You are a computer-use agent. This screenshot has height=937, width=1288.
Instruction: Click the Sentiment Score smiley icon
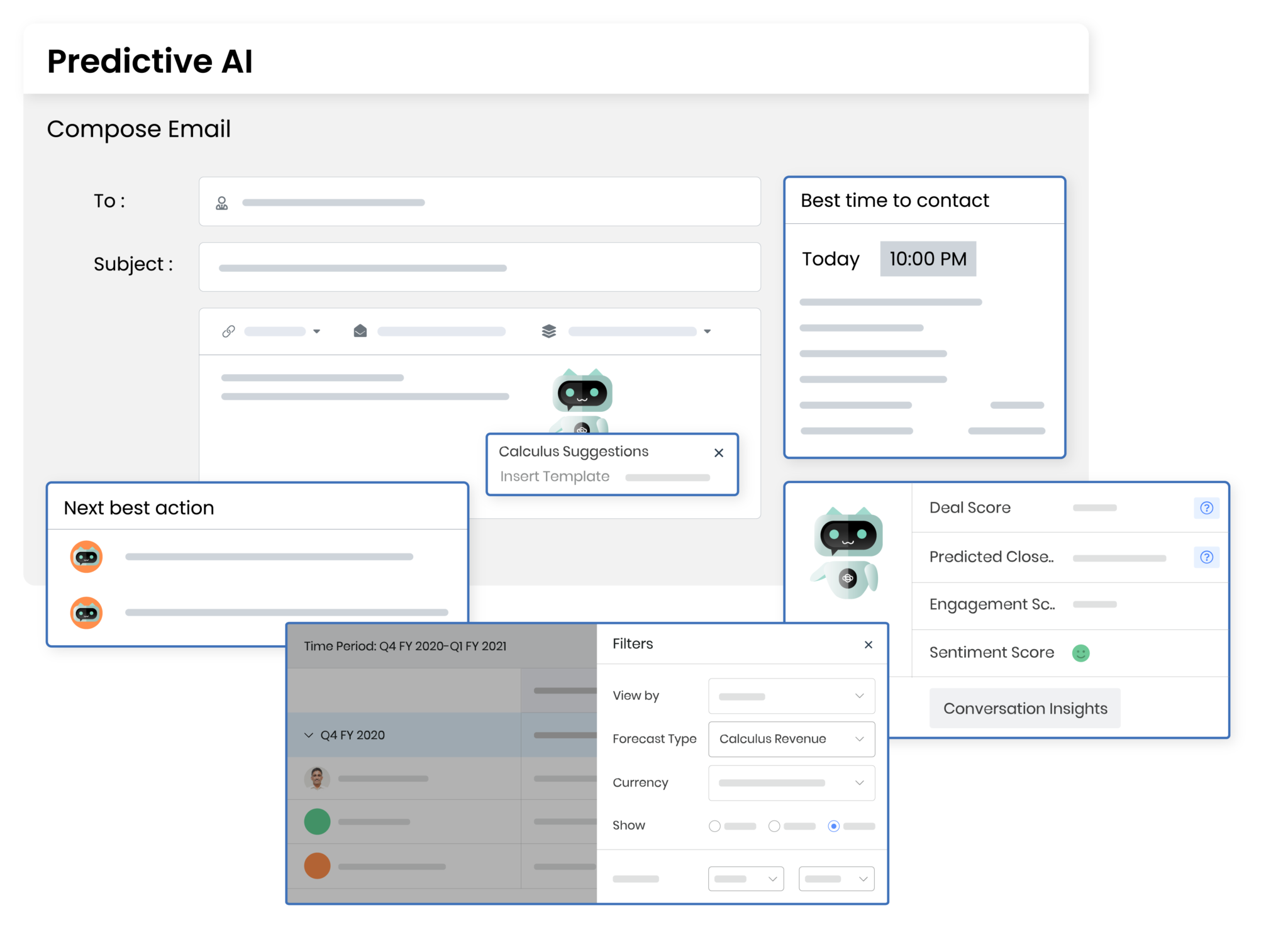tap(1080, 653)
